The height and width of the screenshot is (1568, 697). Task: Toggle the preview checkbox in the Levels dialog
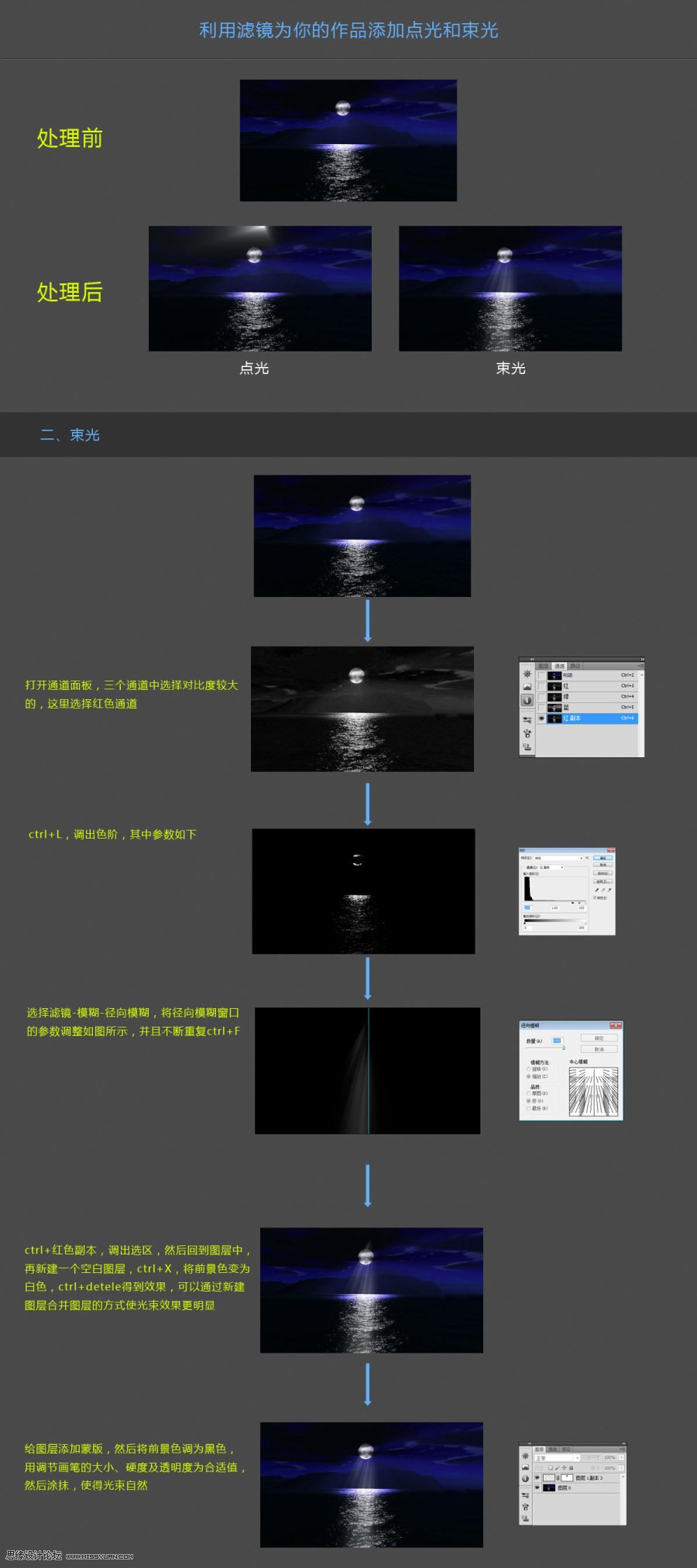tap(594, 897)
